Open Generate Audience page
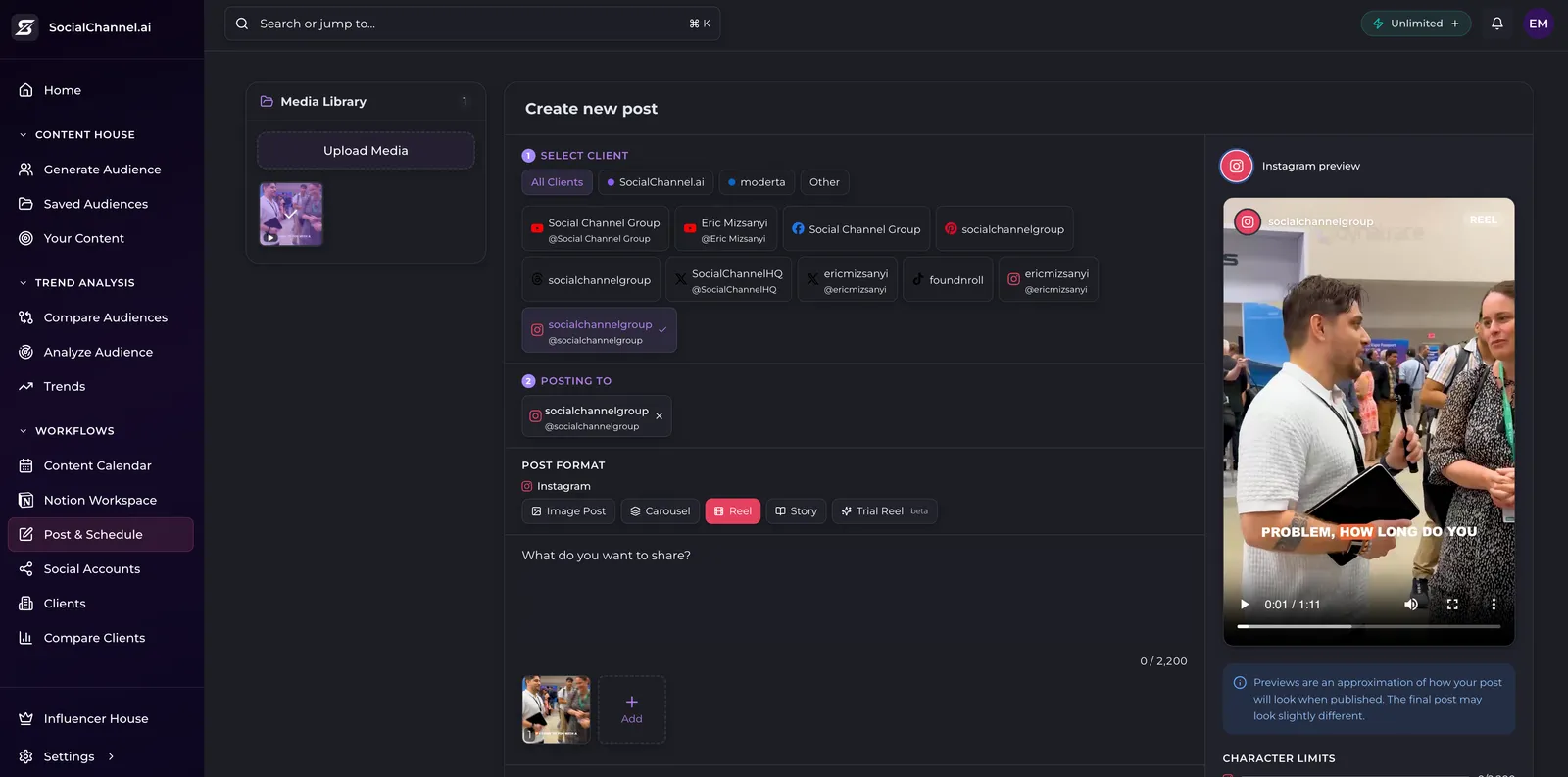The image size is (1568, 777). pos(102,170)
